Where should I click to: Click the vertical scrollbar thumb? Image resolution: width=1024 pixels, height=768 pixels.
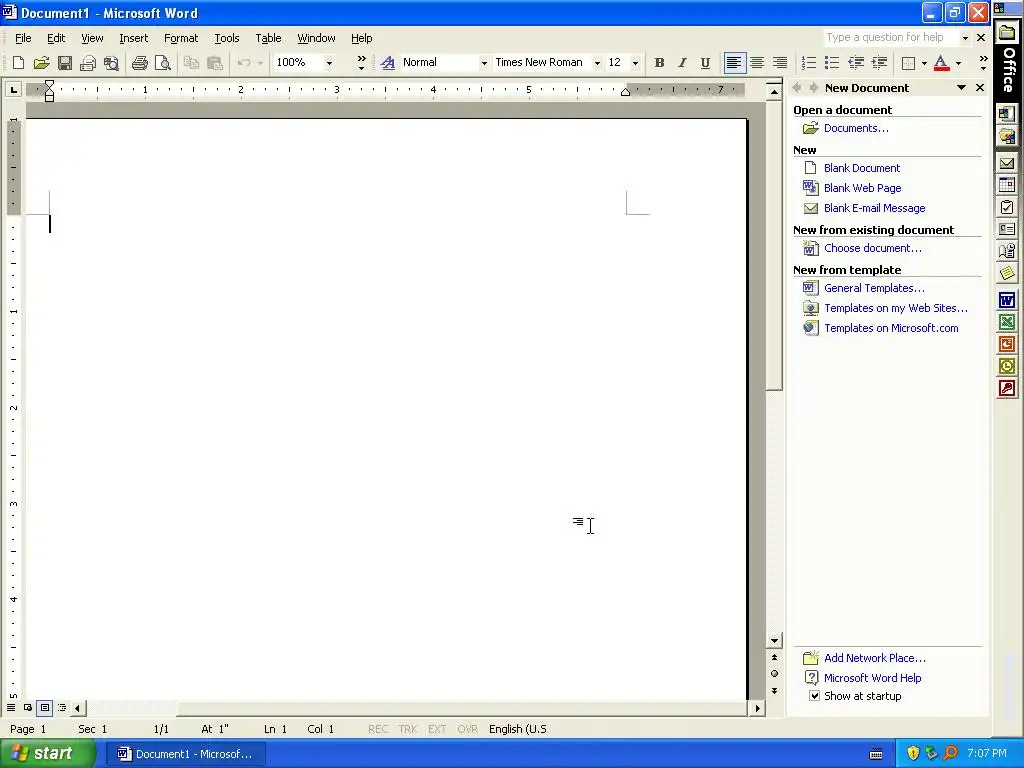pos(775,246)
